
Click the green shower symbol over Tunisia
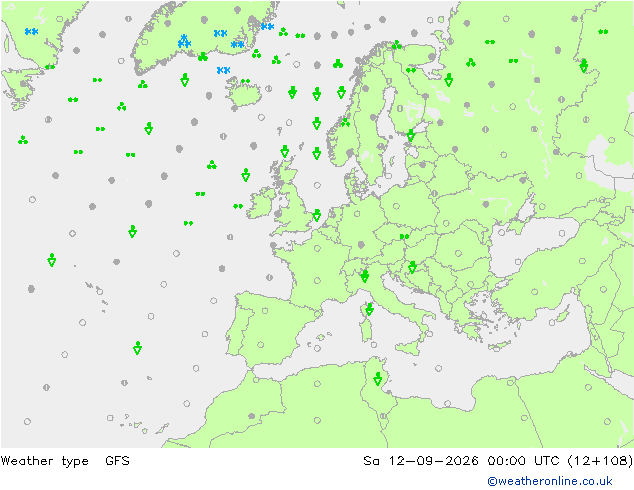[378, 379]
